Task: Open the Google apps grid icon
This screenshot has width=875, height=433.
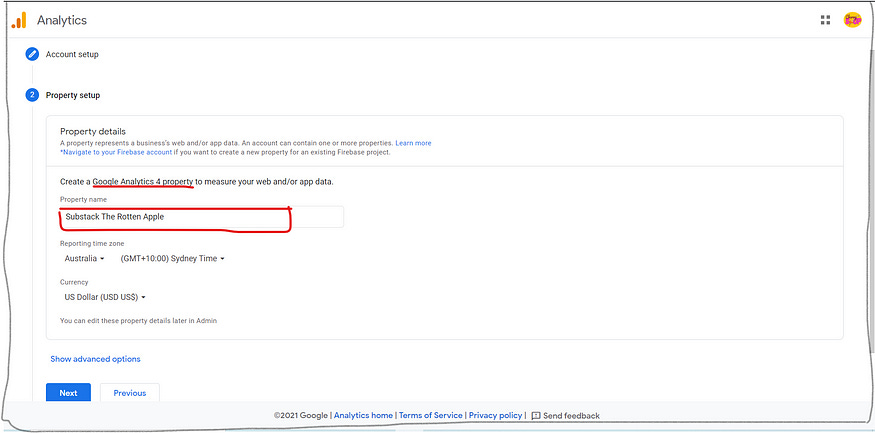Action: [x=825, y=20]
